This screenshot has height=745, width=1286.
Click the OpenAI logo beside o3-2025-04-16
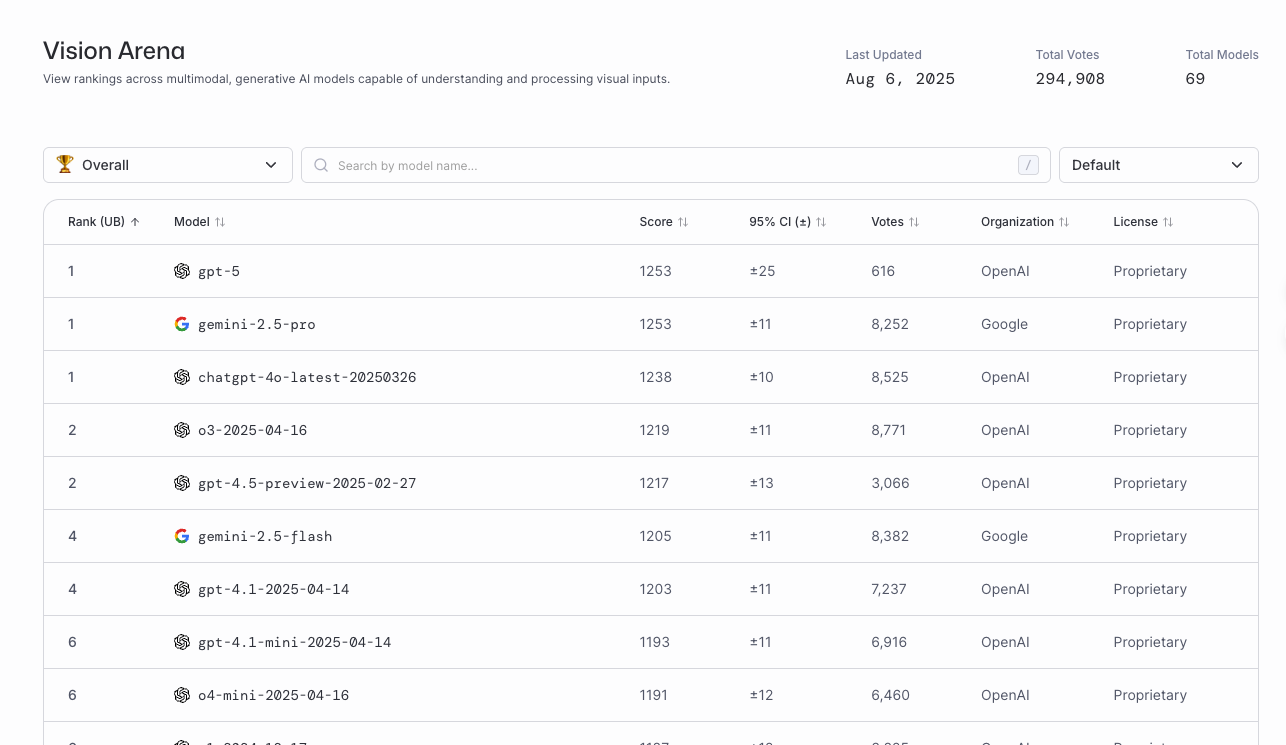pyautogui.click(x=182, y=430)
